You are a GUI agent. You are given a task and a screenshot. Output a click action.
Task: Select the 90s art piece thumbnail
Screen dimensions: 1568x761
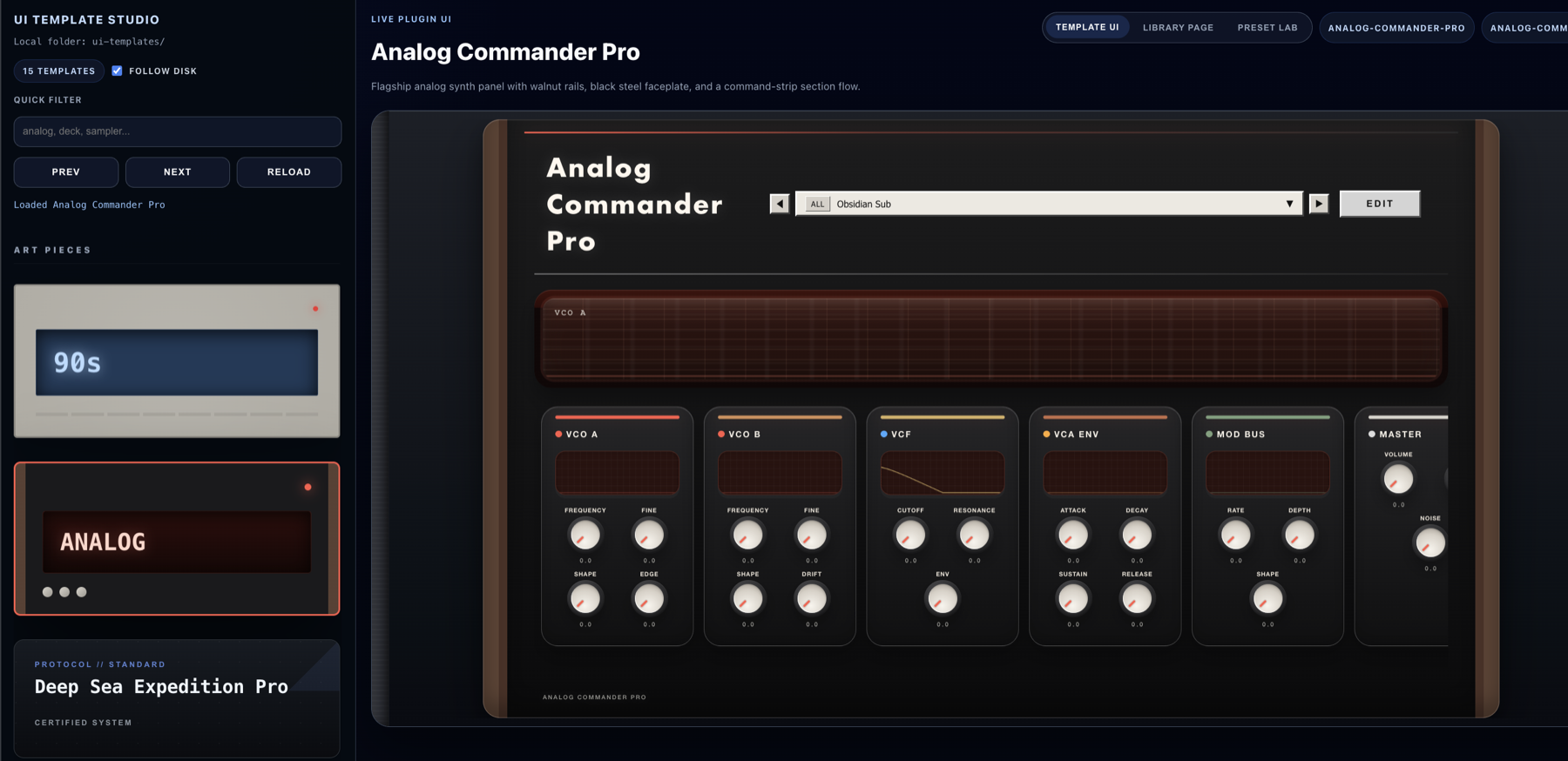point(177,360)
